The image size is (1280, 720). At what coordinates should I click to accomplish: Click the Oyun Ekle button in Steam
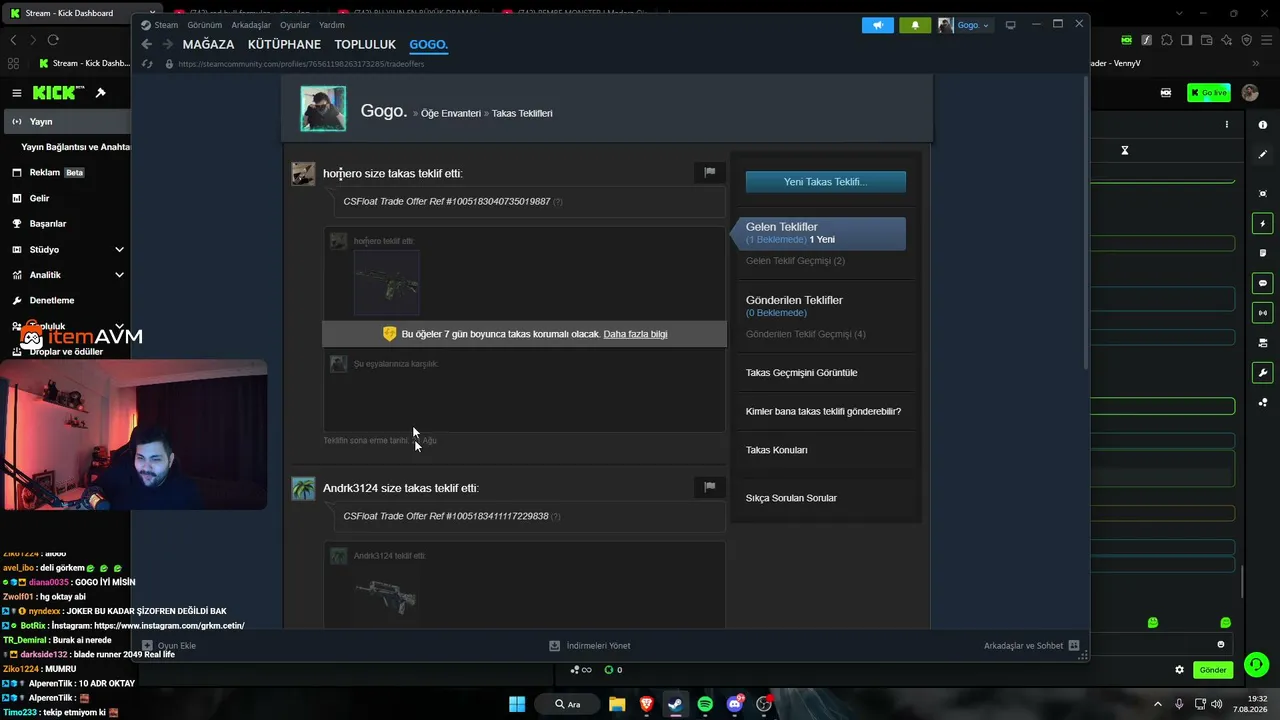click(169, 646)
